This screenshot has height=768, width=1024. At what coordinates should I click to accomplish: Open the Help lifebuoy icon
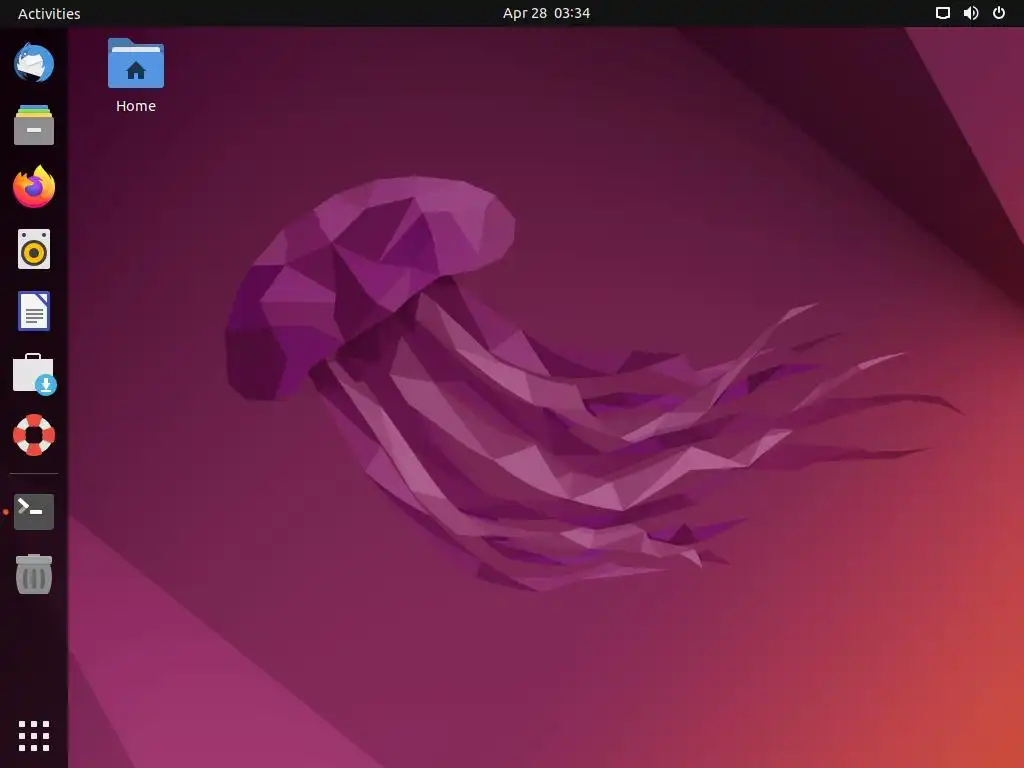[34, 435]
